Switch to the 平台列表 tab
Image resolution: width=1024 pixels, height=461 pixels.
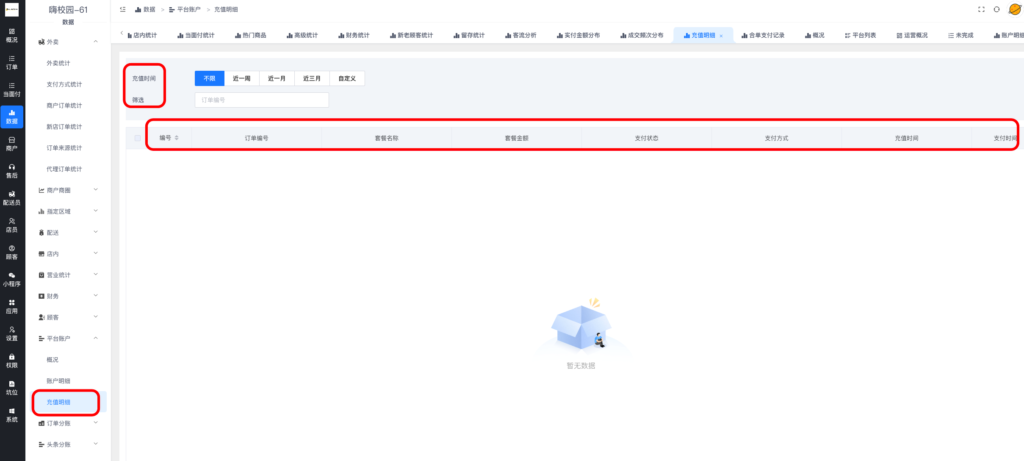click(x=859, y=35)
